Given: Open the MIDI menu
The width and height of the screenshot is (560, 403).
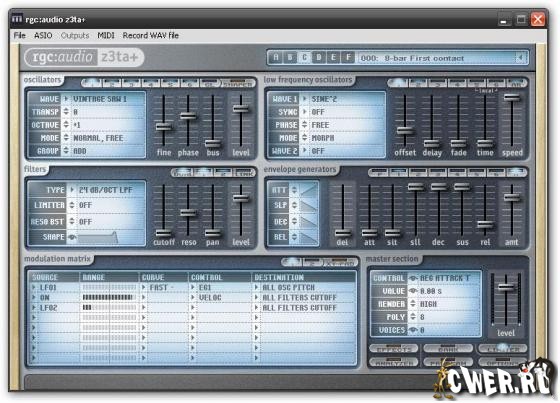Looking at the screenshot, I should [x=106, y=35].
